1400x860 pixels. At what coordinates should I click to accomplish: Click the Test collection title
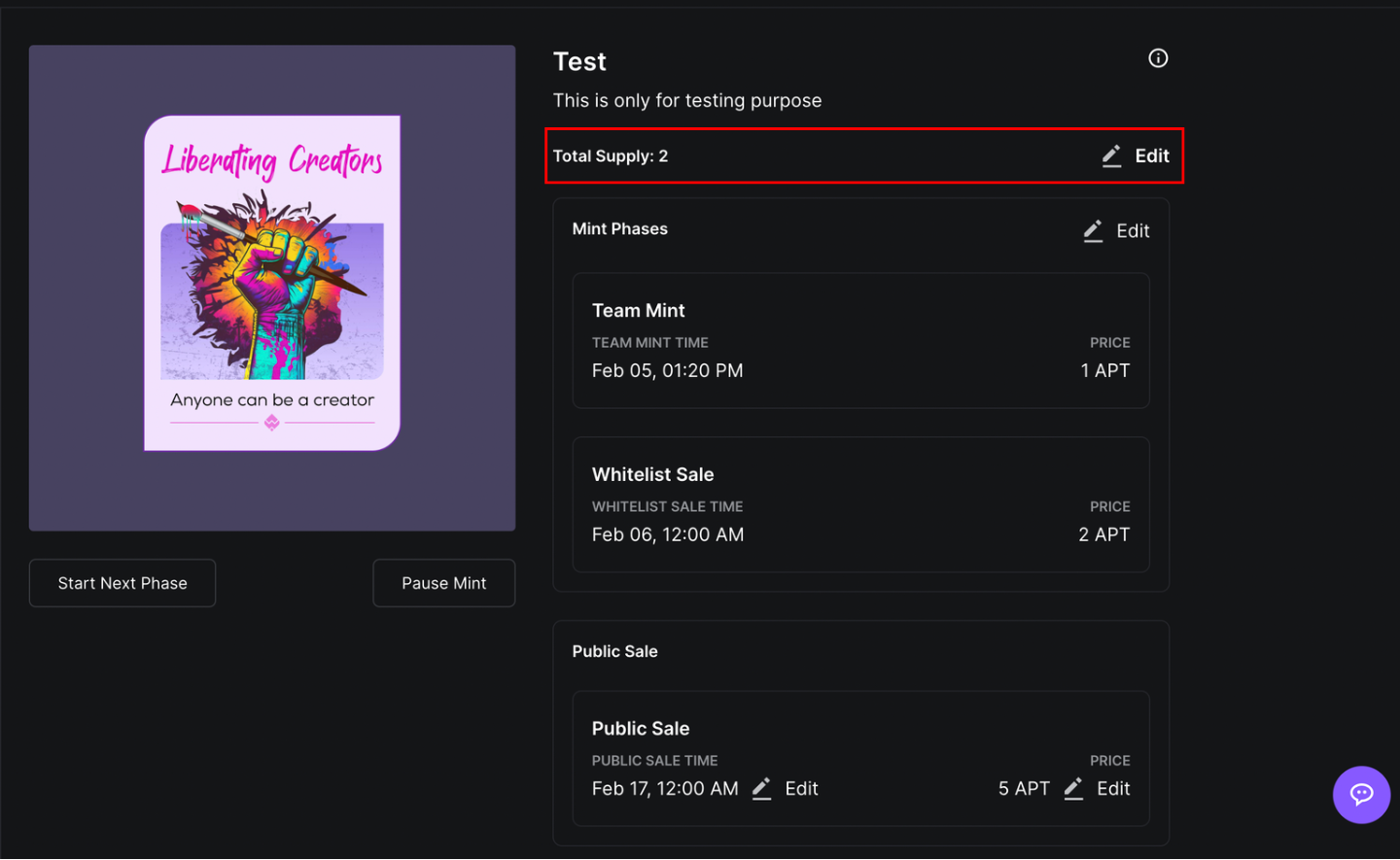pyautogui.click(x=579, y=62)
